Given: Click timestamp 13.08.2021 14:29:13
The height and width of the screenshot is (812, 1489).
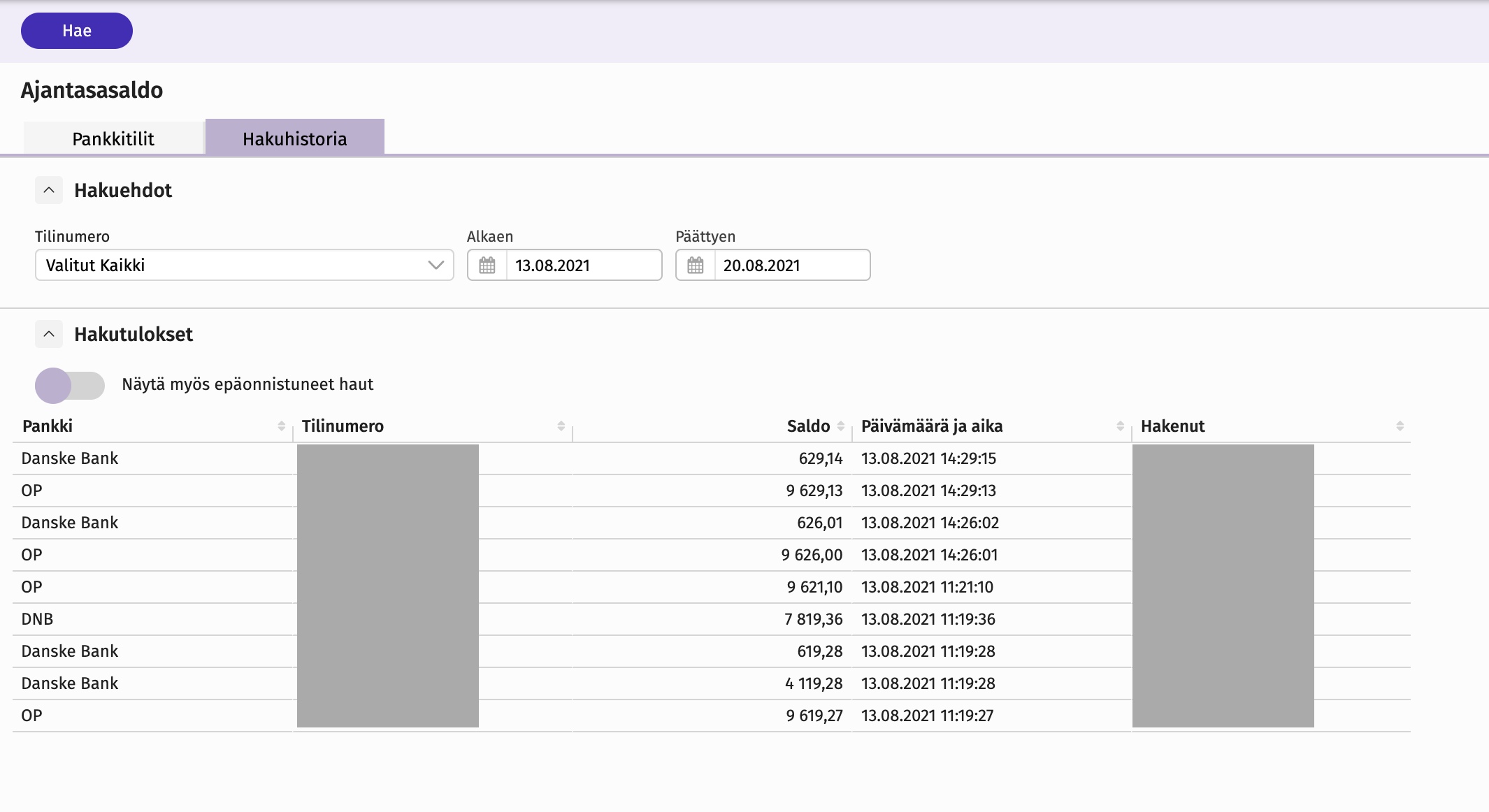Looking at the screenshot, I should click(x=929, y=491).
